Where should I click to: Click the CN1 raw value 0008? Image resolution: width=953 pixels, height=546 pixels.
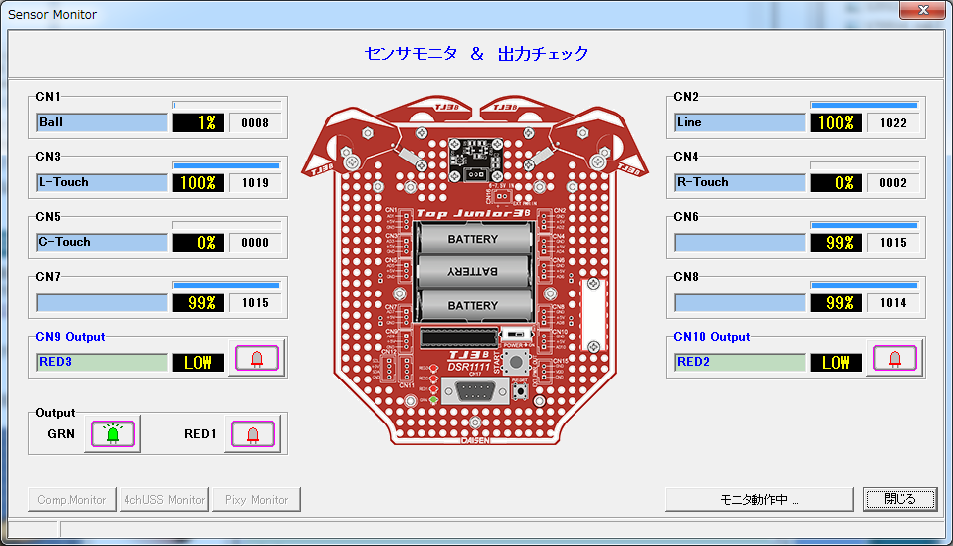(255, 123)
